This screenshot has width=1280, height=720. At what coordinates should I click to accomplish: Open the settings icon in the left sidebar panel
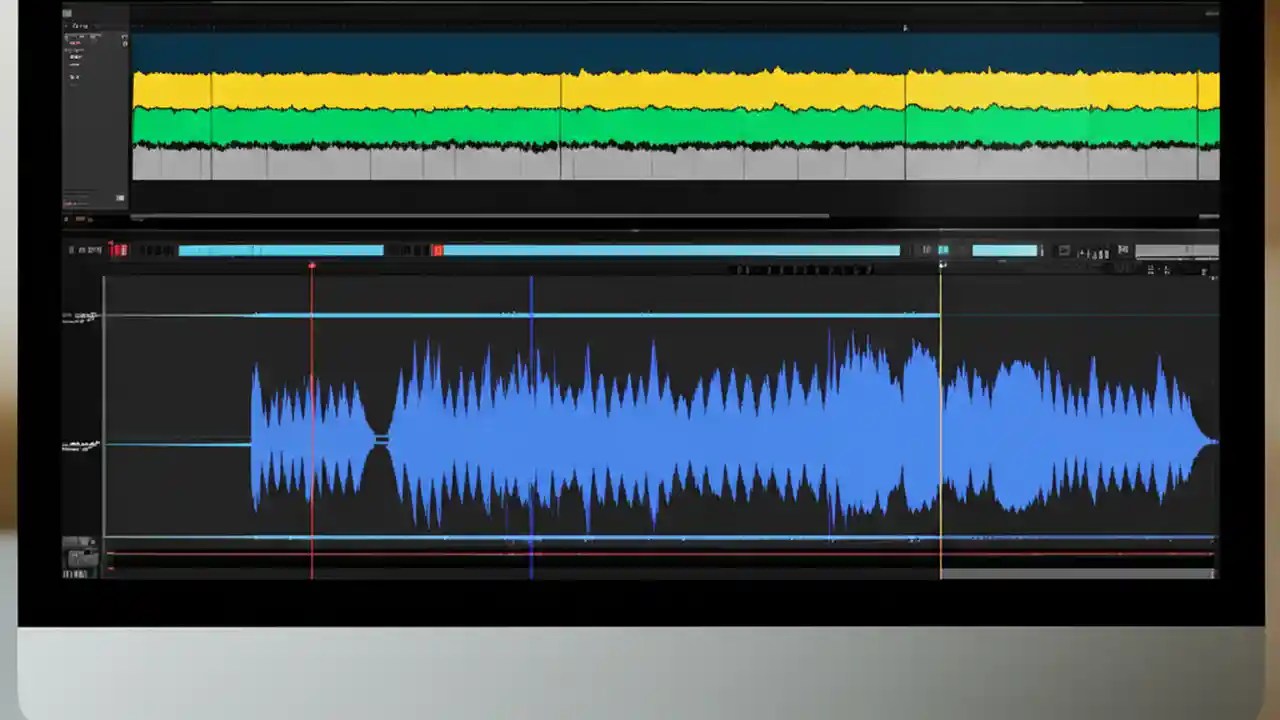click(x=123, y=36)
